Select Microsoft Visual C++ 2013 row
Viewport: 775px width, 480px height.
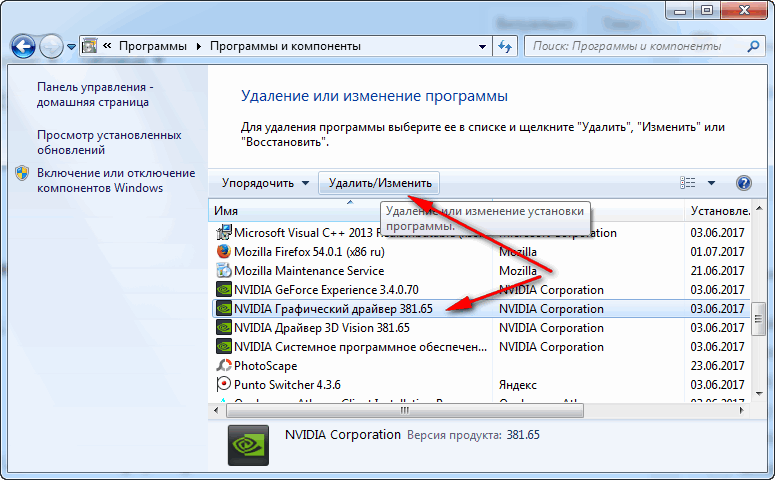[481, 233]
